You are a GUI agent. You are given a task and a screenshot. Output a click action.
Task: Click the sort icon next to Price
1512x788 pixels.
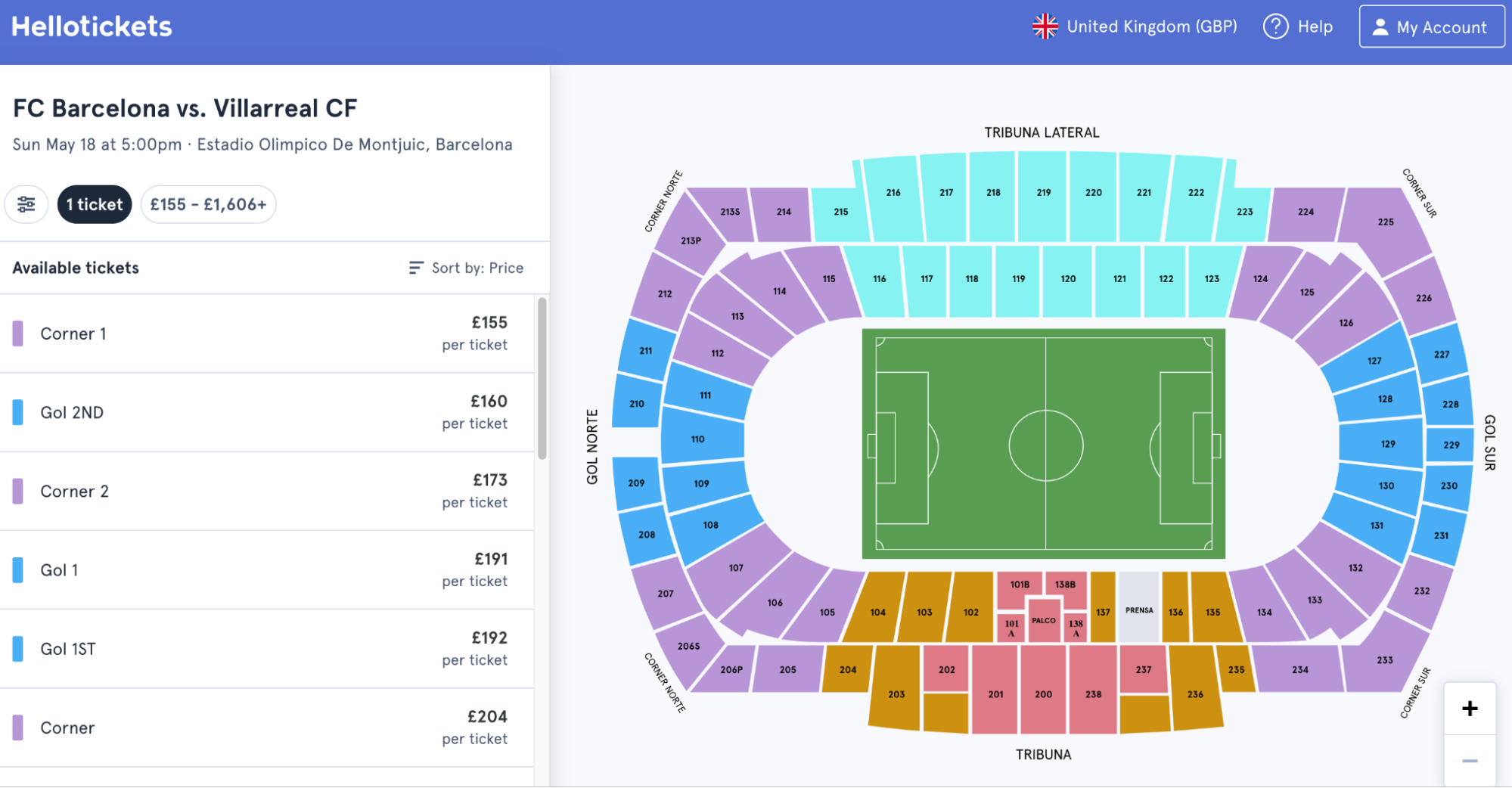coord(414,267)
